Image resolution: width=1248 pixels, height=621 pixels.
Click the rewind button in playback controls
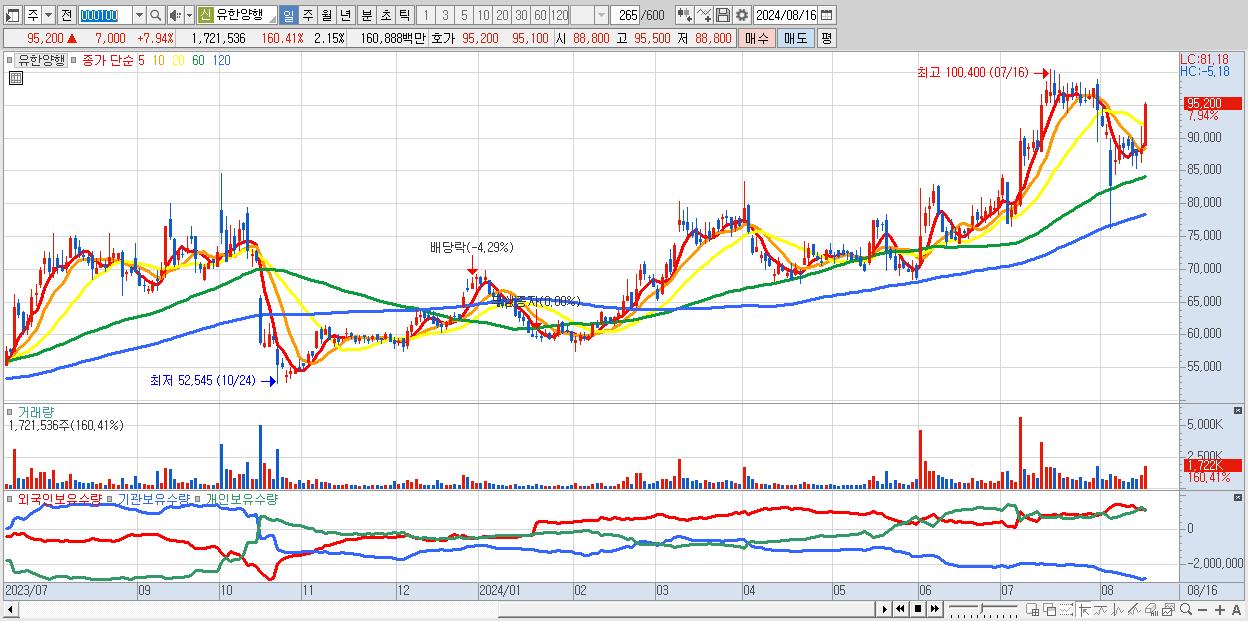pyautogui.click(x=900, y=609)
